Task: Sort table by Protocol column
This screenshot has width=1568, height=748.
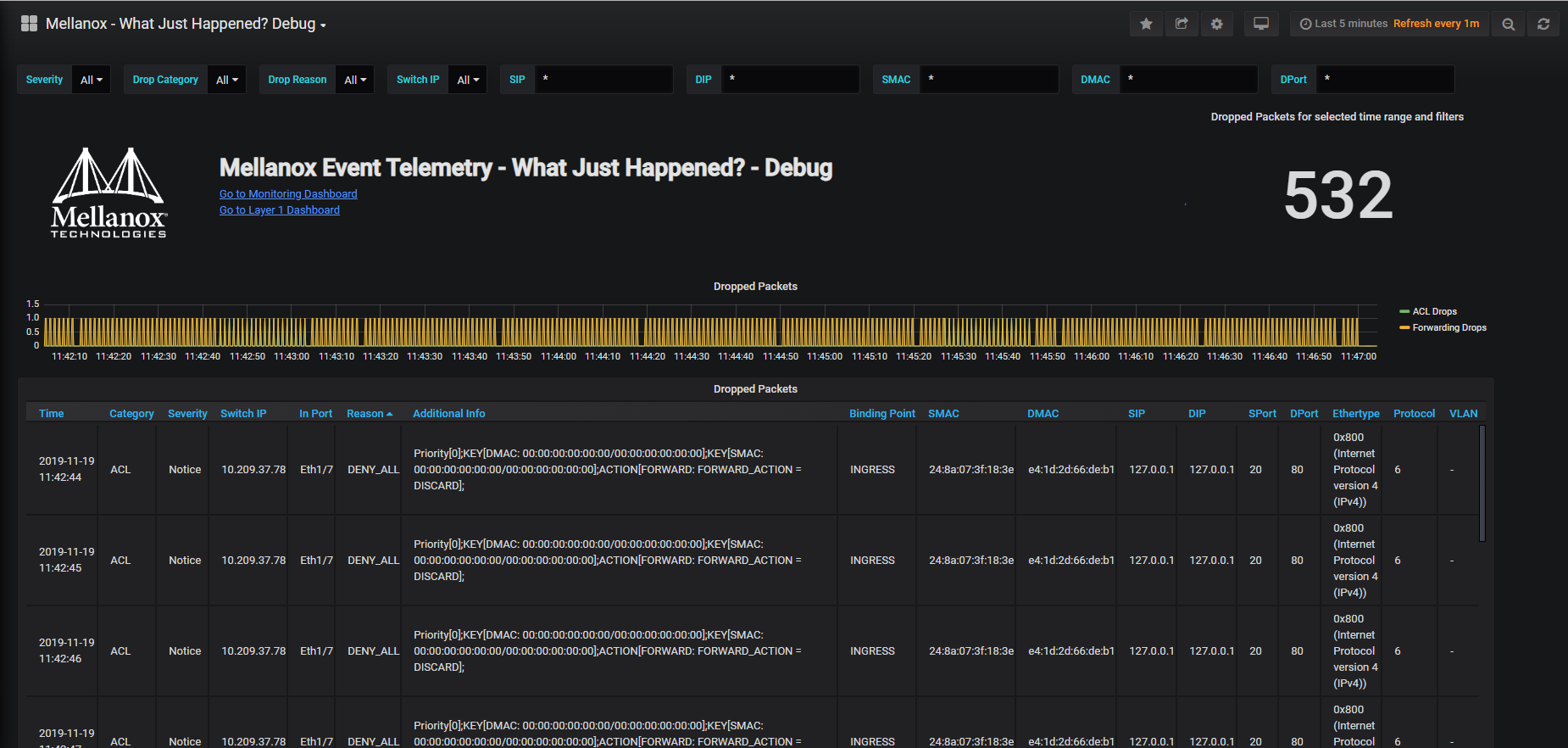Action: point(1415,414)
